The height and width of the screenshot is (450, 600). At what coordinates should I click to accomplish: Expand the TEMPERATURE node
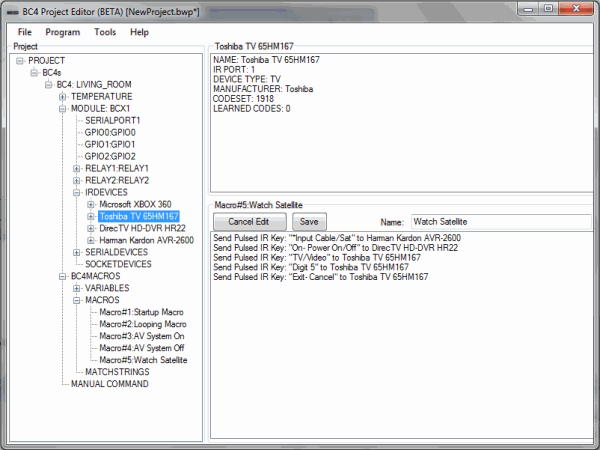pos(62,97)
